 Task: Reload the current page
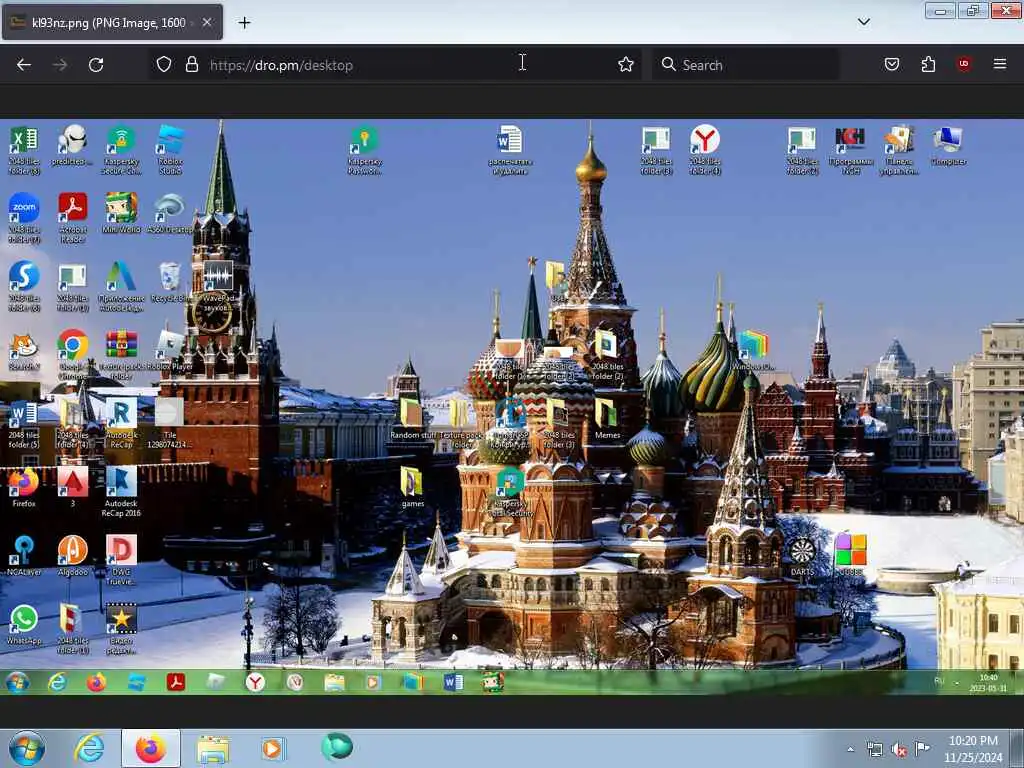pos(96,65)
